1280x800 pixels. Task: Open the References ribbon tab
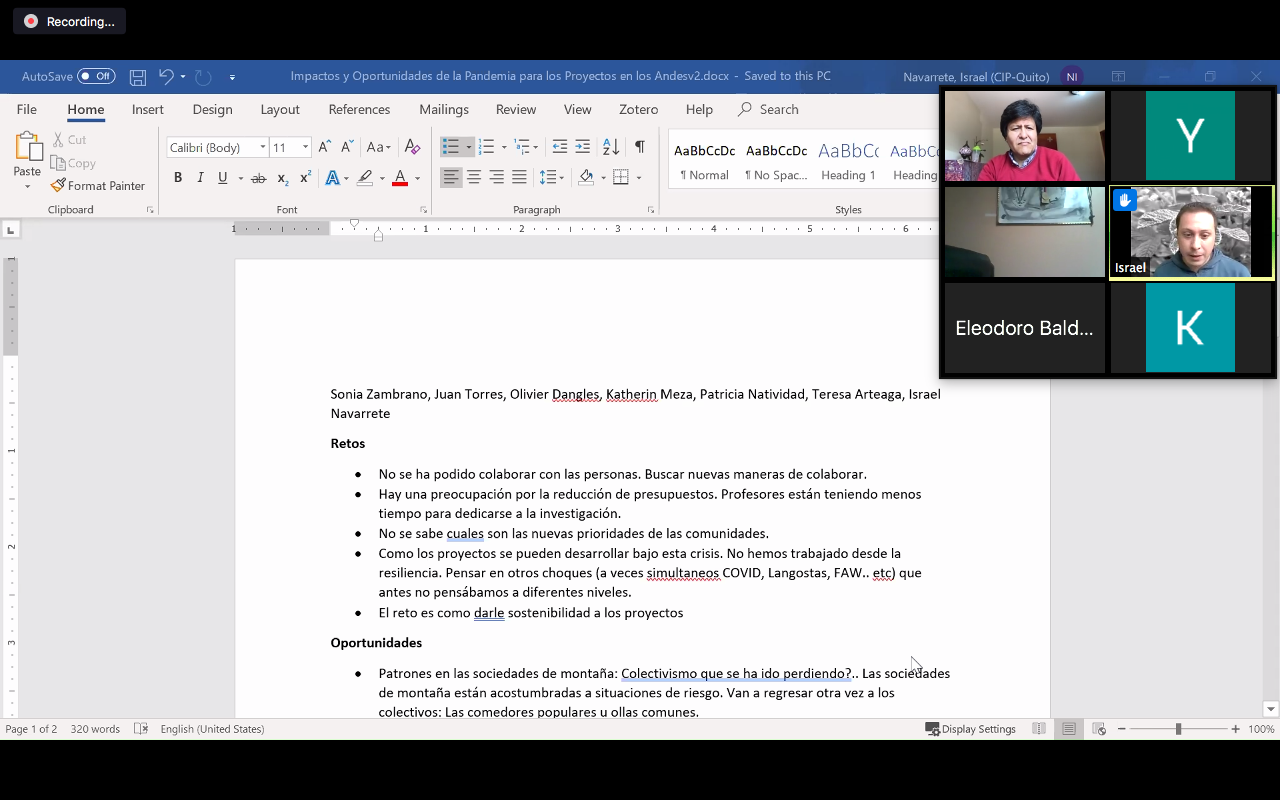[359, 110]
